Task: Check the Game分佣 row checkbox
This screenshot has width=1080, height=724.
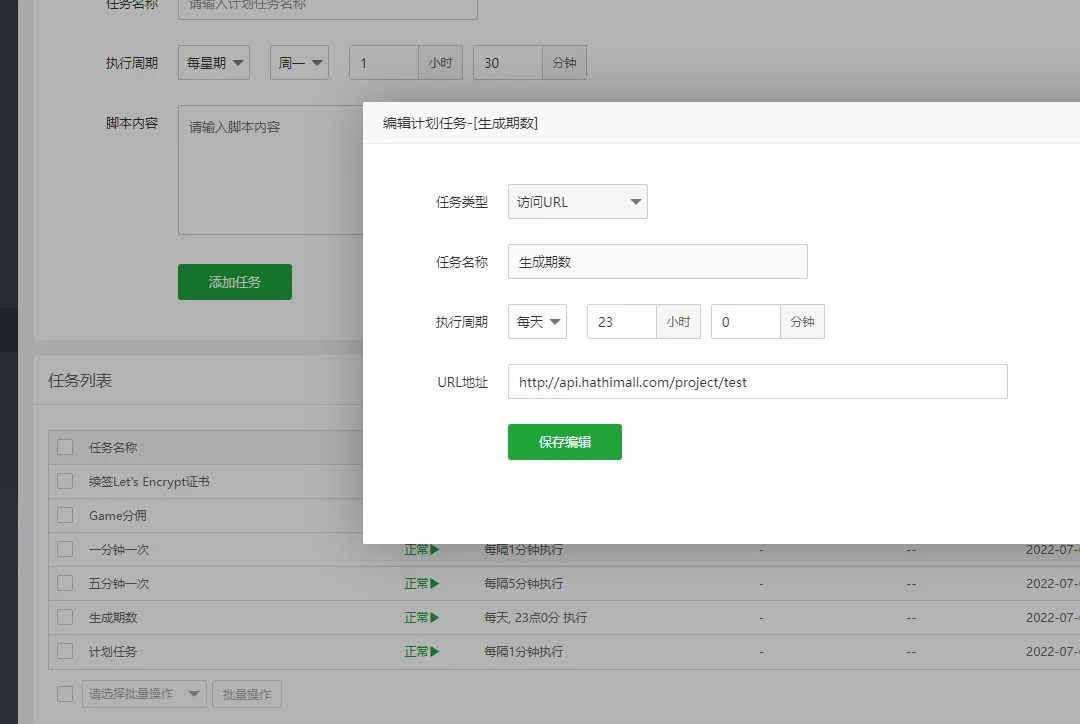Action: point(65,515)
